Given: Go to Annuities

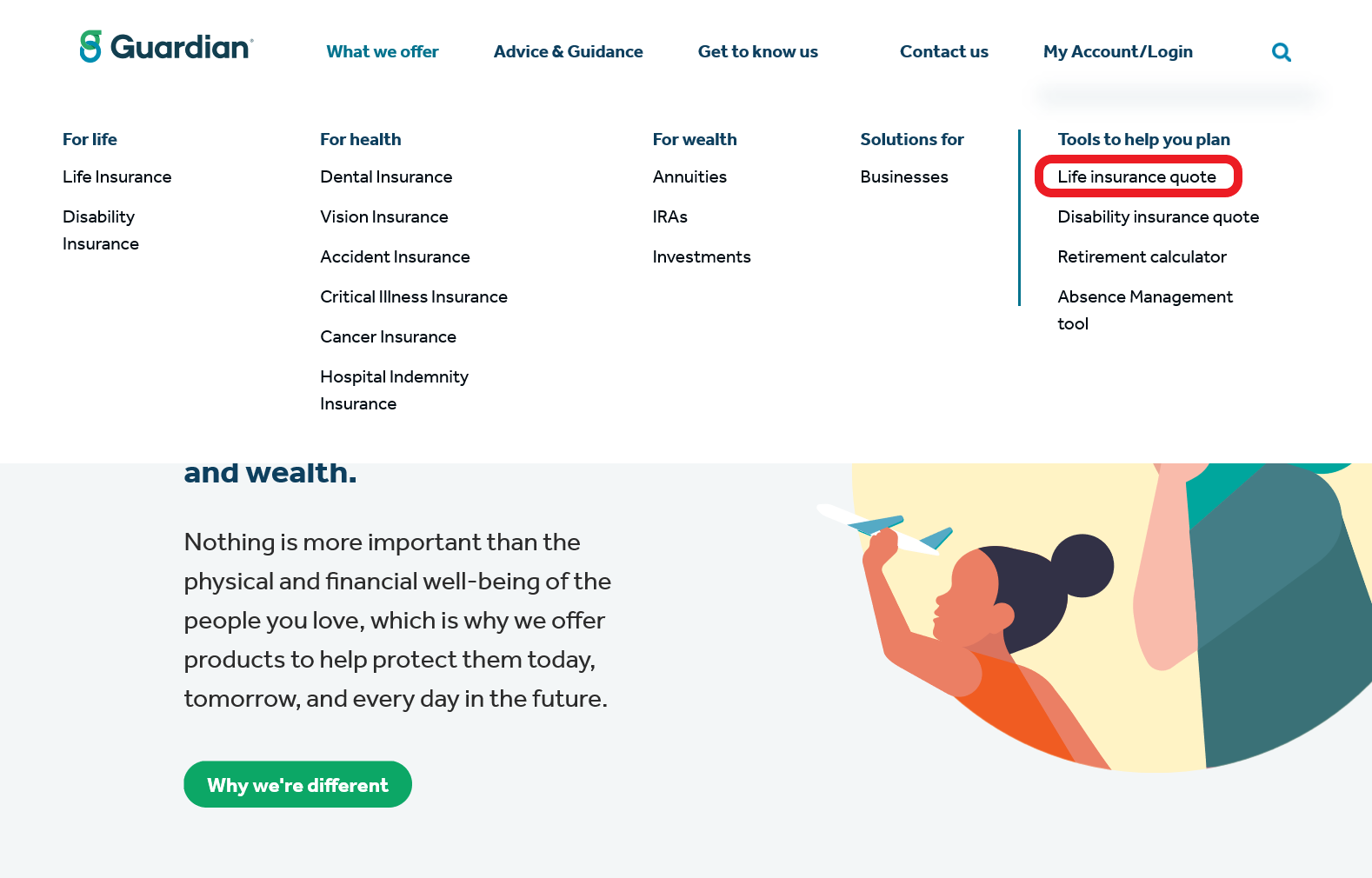Looking at the screenshot, I should [x=689, y=176].
